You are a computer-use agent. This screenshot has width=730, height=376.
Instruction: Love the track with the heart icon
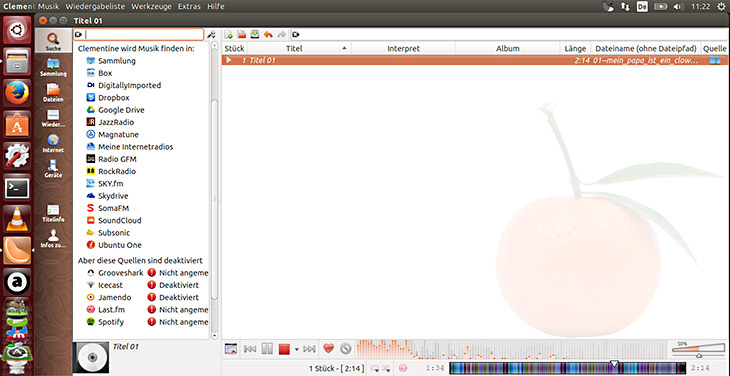pyautogui.click(x=329, y=348)
